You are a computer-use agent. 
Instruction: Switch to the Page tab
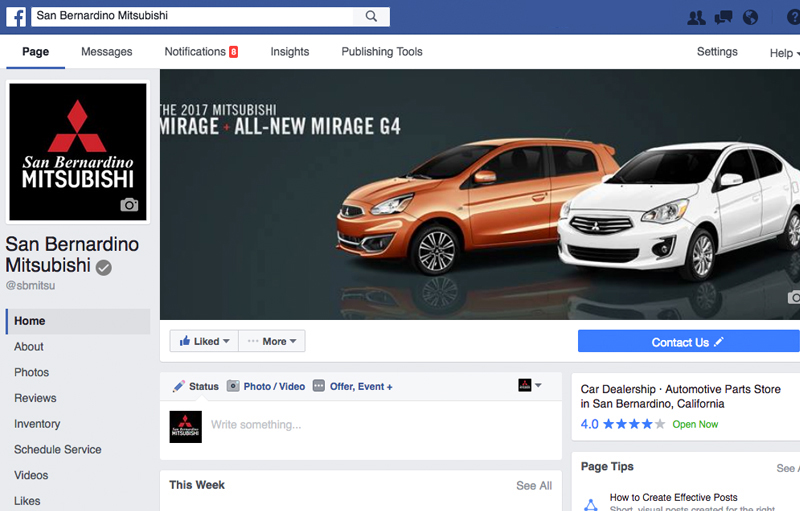[x=36, y=52]
